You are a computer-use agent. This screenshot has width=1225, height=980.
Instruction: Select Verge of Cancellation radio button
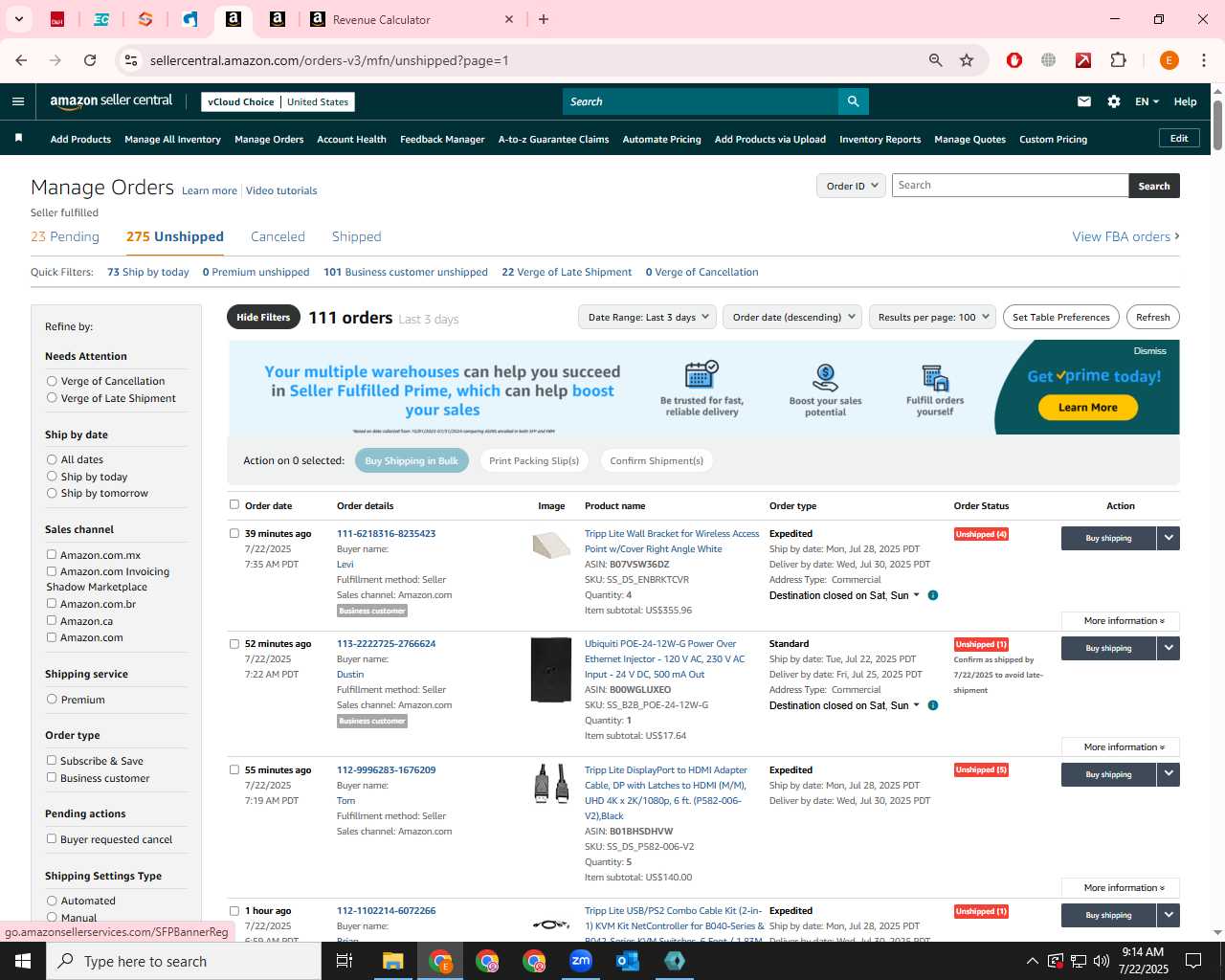(52, 381)
